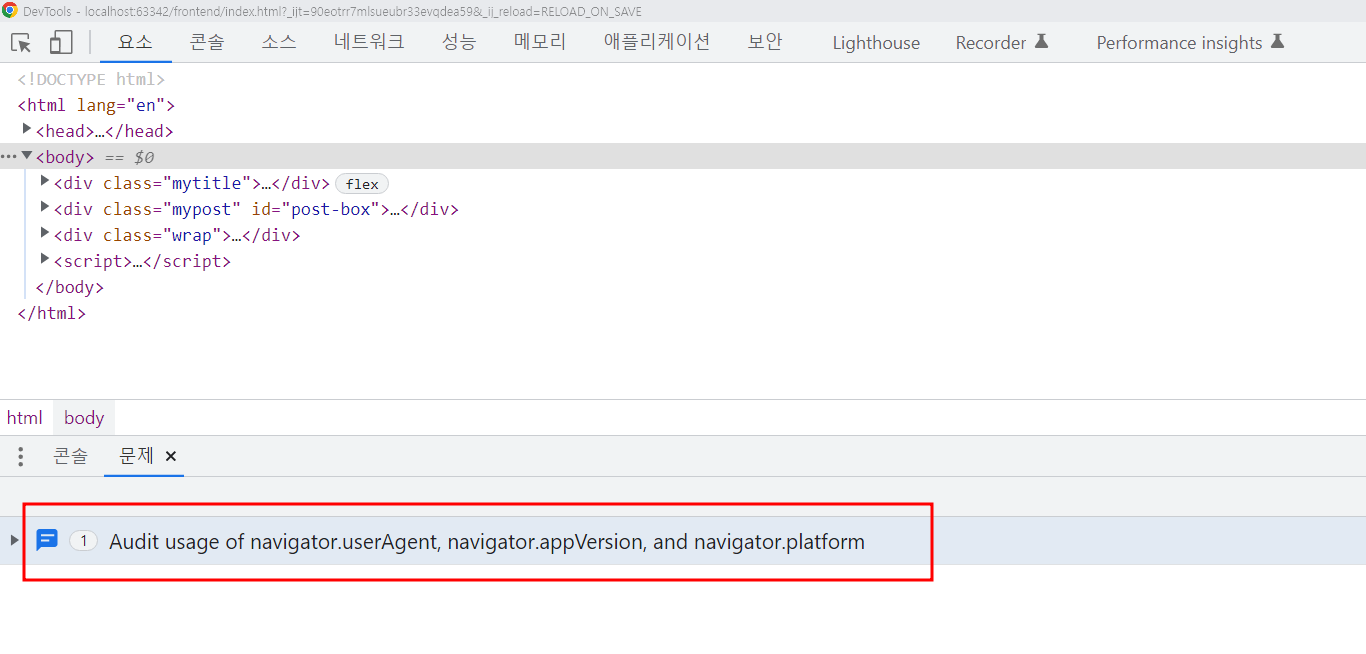Click the "wrap" class attribute value
Image resolution: width=1366 pixels, height=654 pixels.
tap(193, 235)
